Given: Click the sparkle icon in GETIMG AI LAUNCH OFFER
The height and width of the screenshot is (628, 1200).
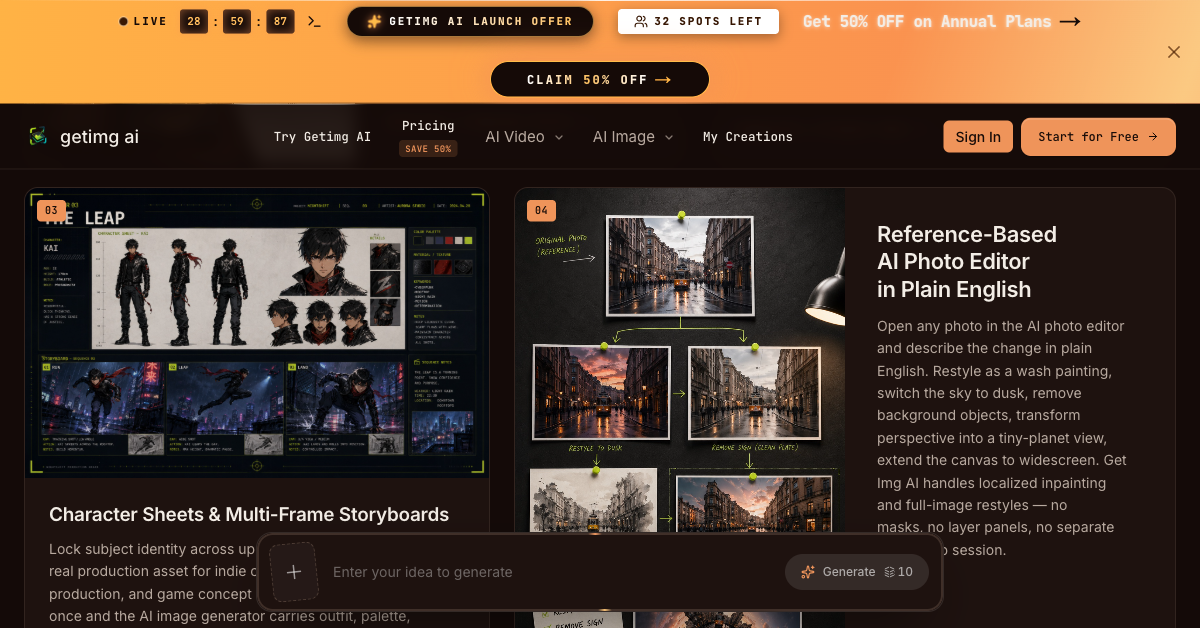Looking at the screenshot, I should tap(374, 21).
